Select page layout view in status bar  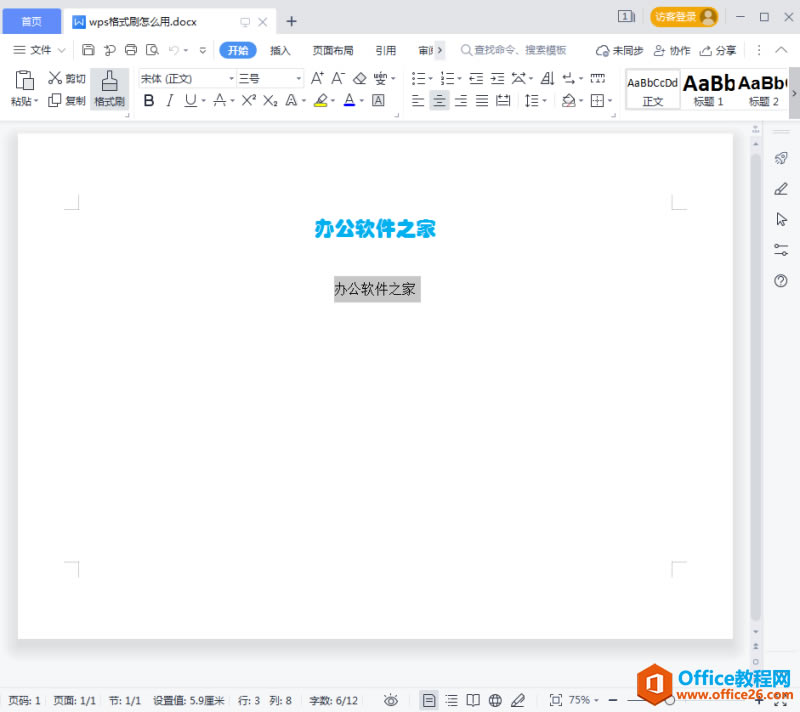429,700
